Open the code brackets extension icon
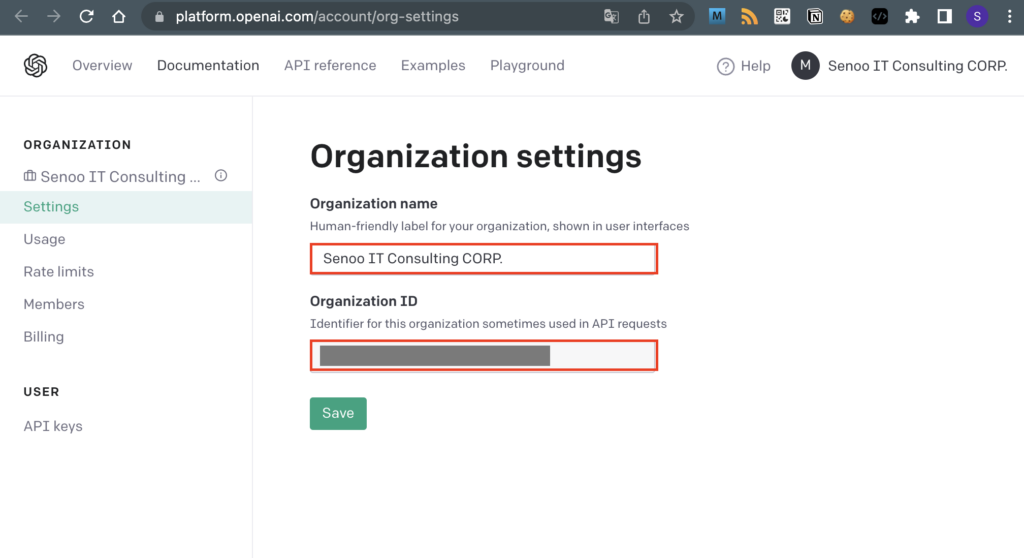Screen dimensions: 1024x558 click(880, 16)
